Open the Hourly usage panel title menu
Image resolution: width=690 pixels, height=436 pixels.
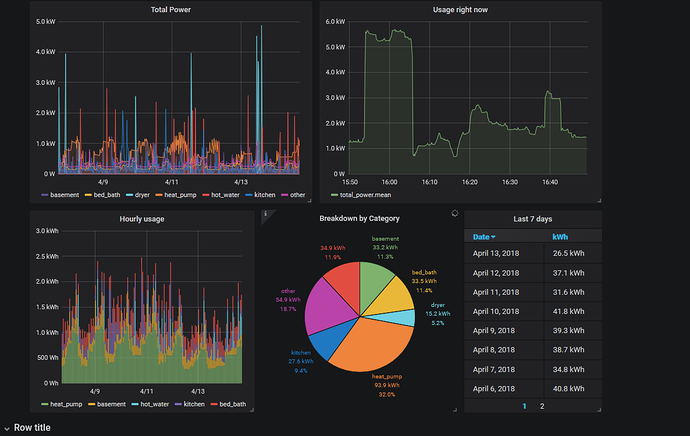142,219
